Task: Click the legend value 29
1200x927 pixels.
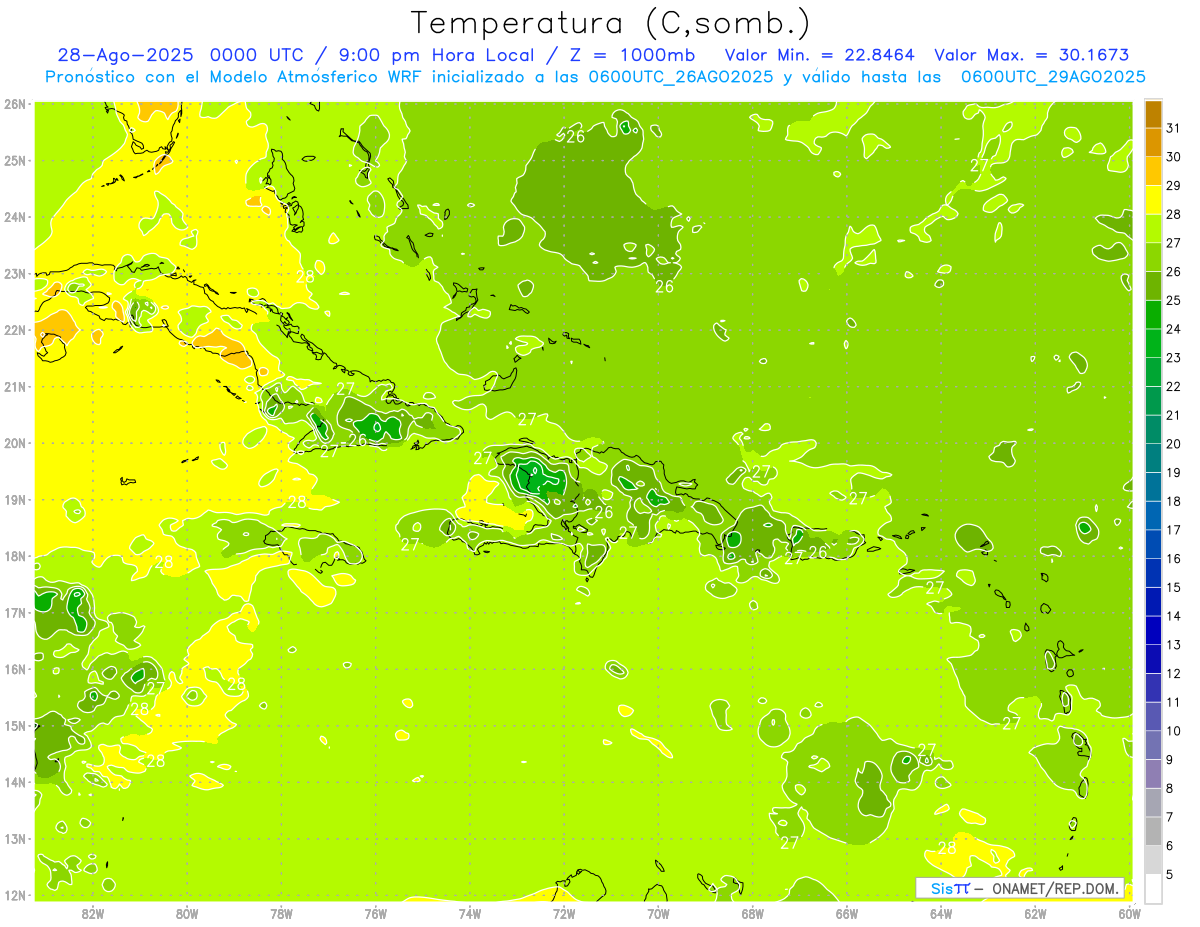Action: click(1174, 186)
